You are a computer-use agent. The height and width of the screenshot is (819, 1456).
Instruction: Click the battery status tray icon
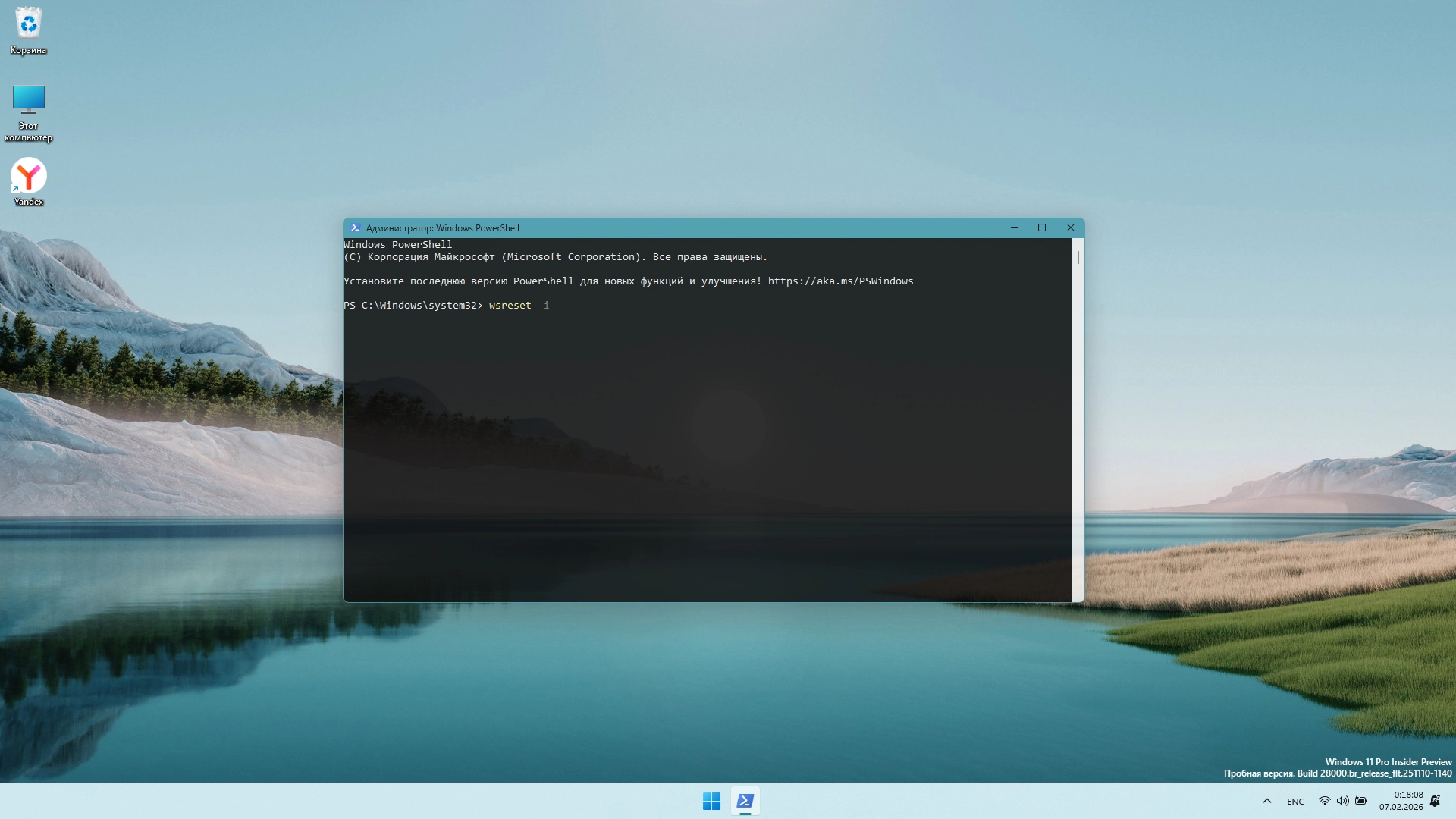(x=1361, y=801)
